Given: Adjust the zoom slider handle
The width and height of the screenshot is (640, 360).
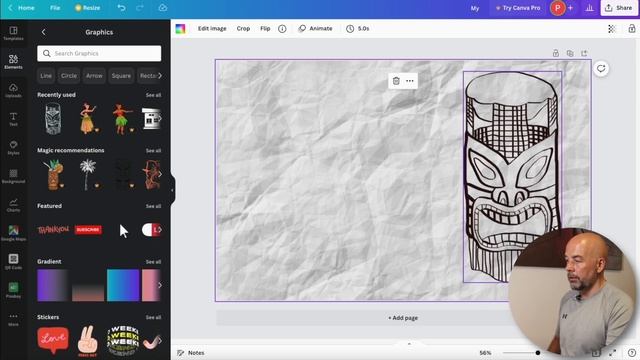Looking at the screenshot, I should (538, 353).
